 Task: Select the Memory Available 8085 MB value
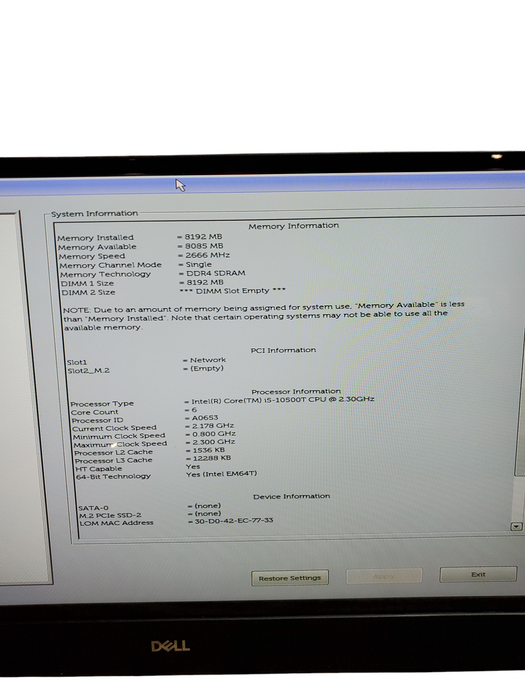204,246
